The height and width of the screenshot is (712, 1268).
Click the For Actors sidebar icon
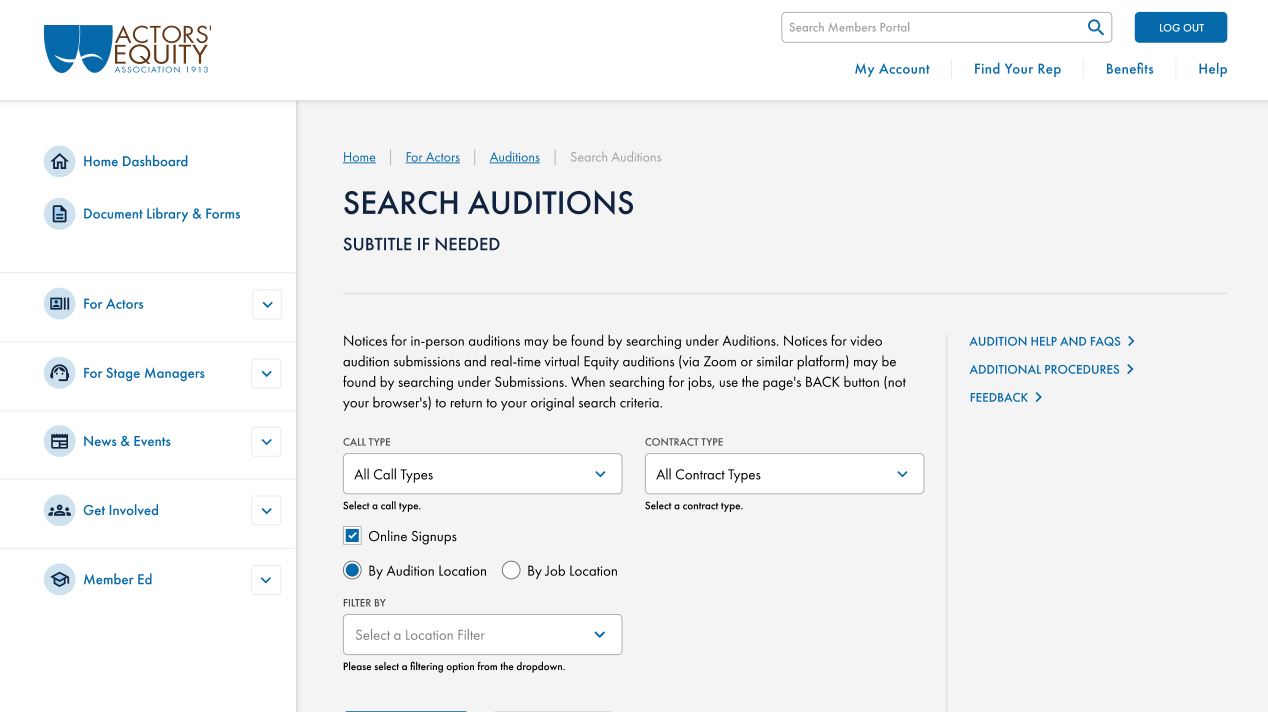(x=59, y=304)
